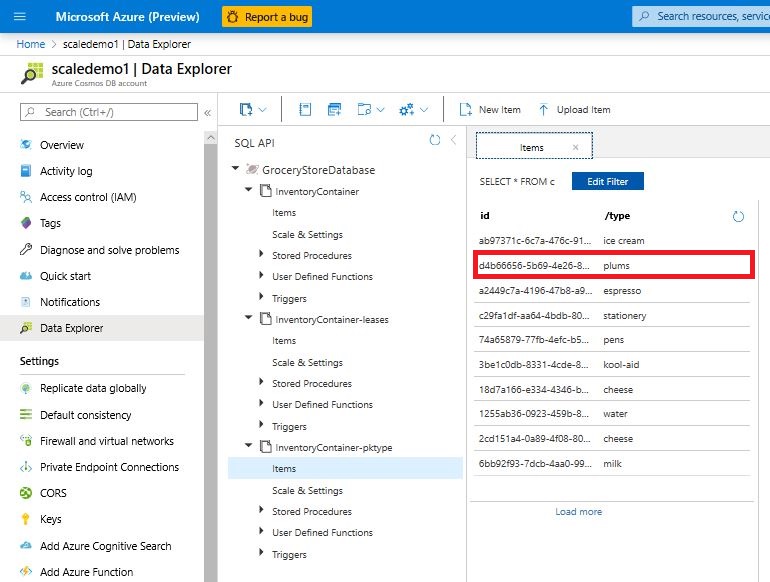Open the Quick start page
770x582 pixels.
point(65,276)
